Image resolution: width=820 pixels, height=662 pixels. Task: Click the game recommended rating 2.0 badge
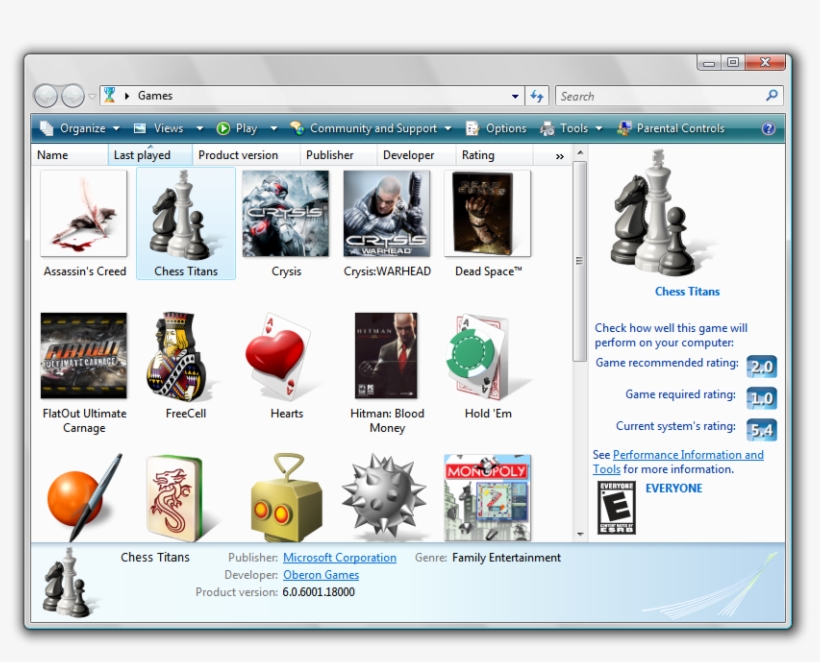[761, 367]
